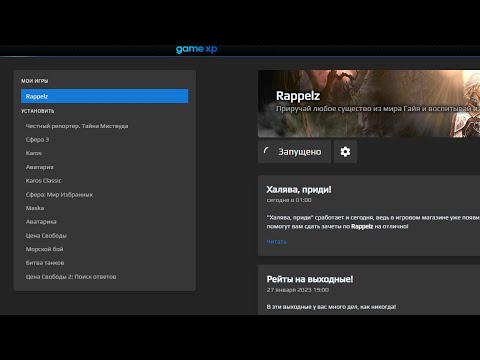Click the Rappelz title on banner
480x360 pixels.
pyautogui.click(x=298, y=96)
